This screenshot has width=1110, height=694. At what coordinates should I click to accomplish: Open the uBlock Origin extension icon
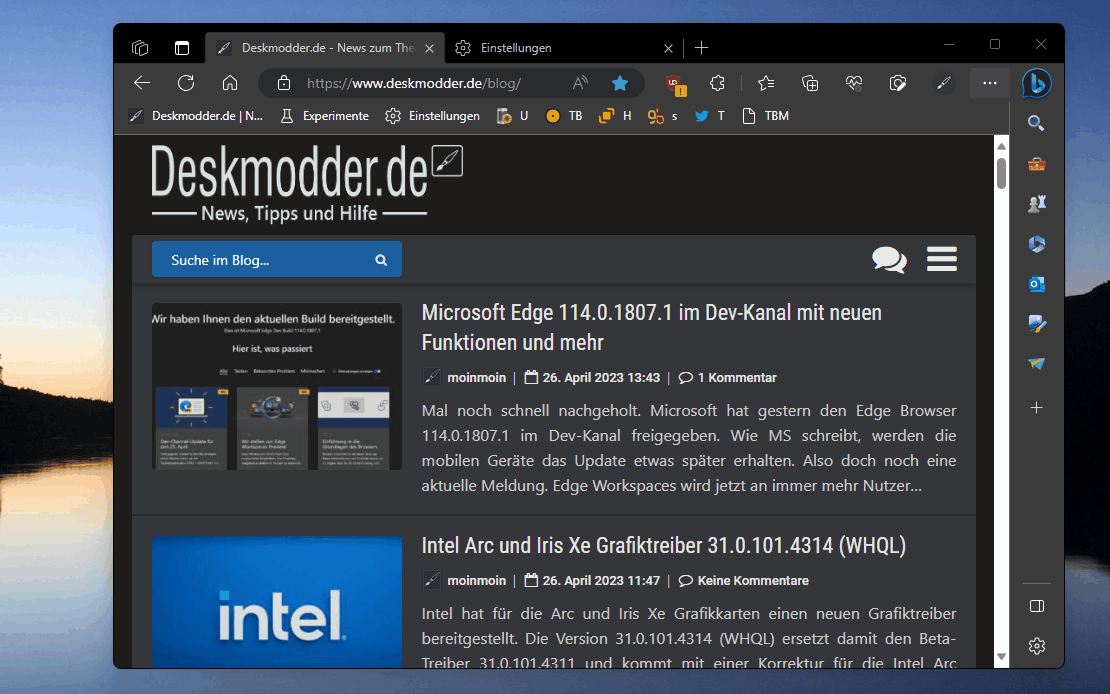click(675, 84)
